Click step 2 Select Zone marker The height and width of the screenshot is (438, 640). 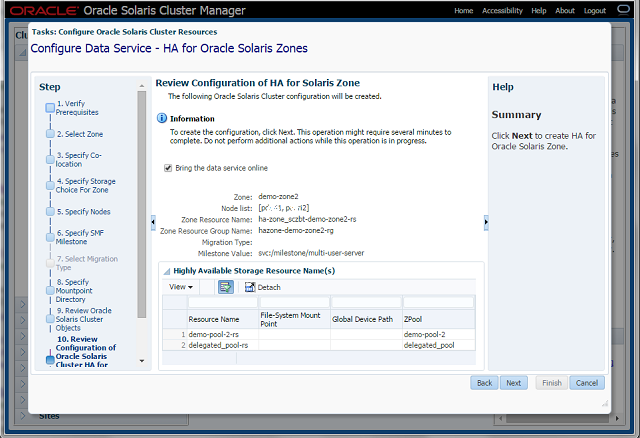(50, 134)
